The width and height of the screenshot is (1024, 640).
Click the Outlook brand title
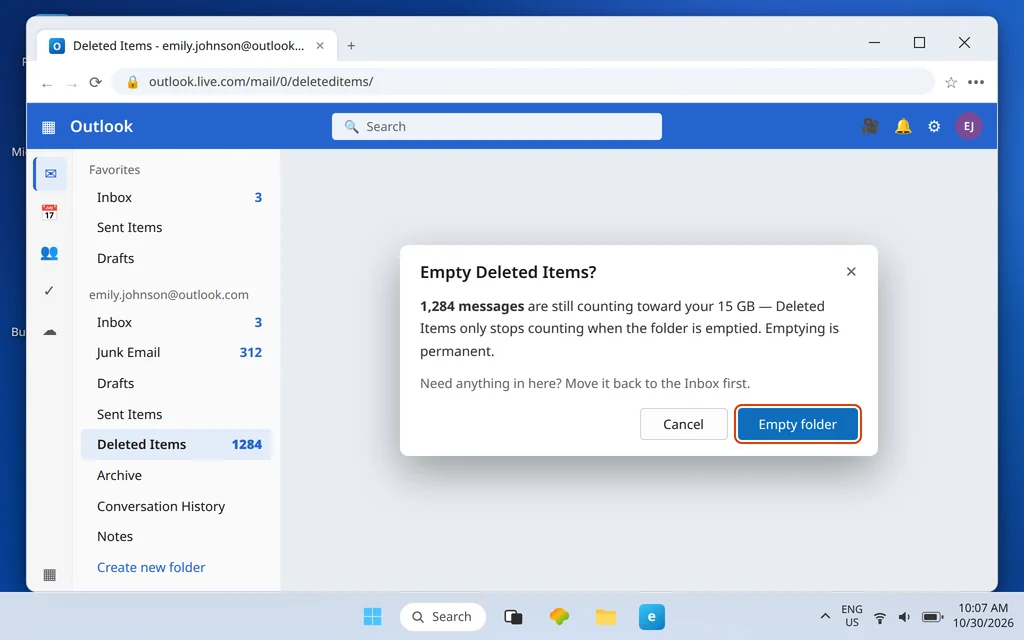tap(101, 126)
